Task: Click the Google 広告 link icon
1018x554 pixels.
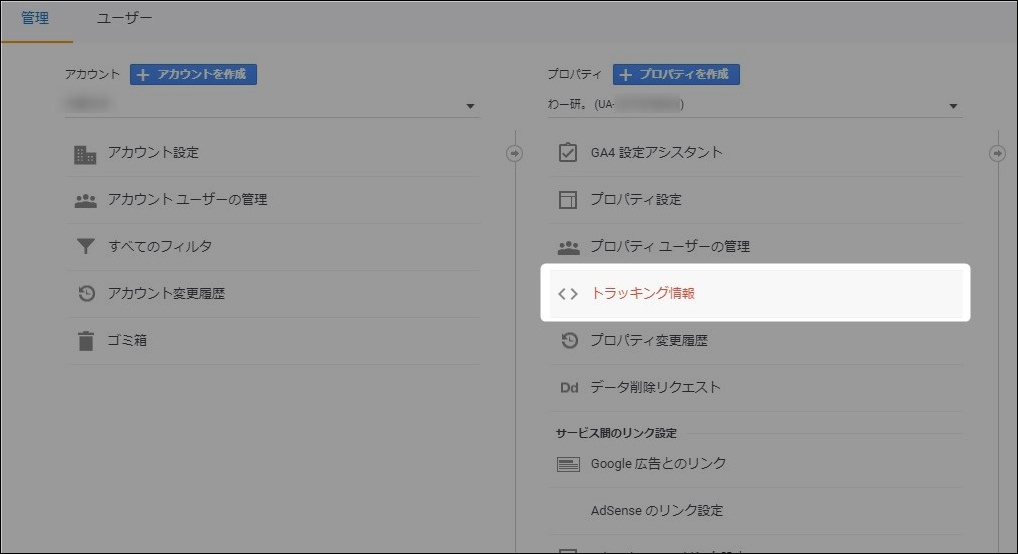Action: pos(568,464)
